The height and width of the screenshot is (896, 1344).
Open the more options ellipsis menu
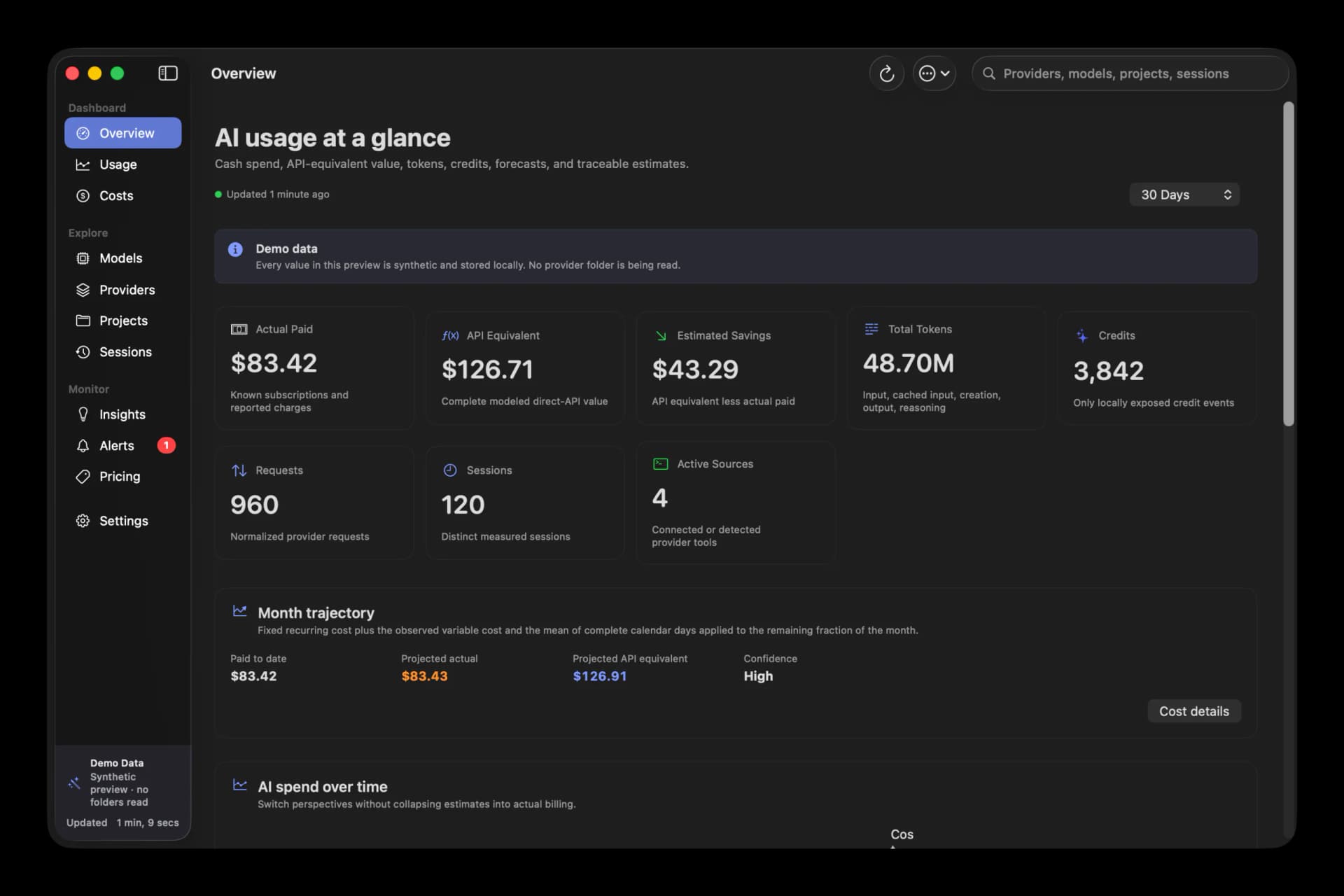click(x=934, y=73)
